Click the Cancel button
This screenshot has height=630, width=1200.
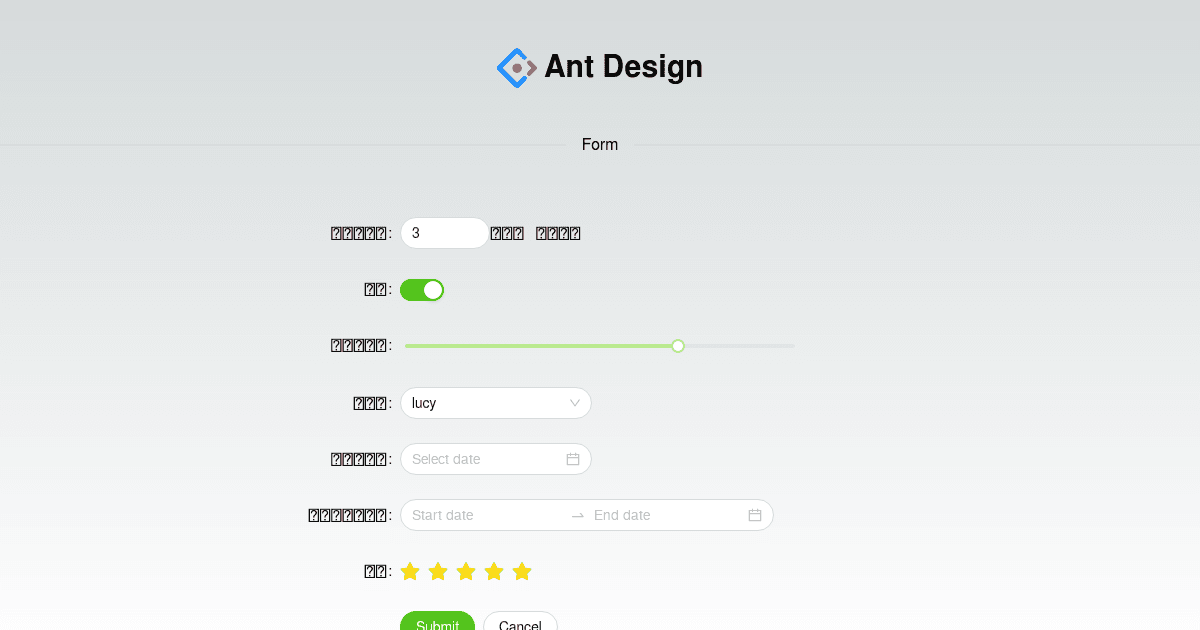click(x=520, y=622)
